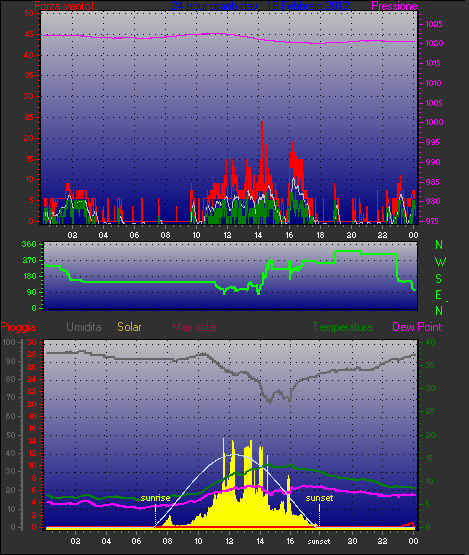Click the 1020 pressure axis value
This screenshot has width=469, height=555.
coord(434,44)
